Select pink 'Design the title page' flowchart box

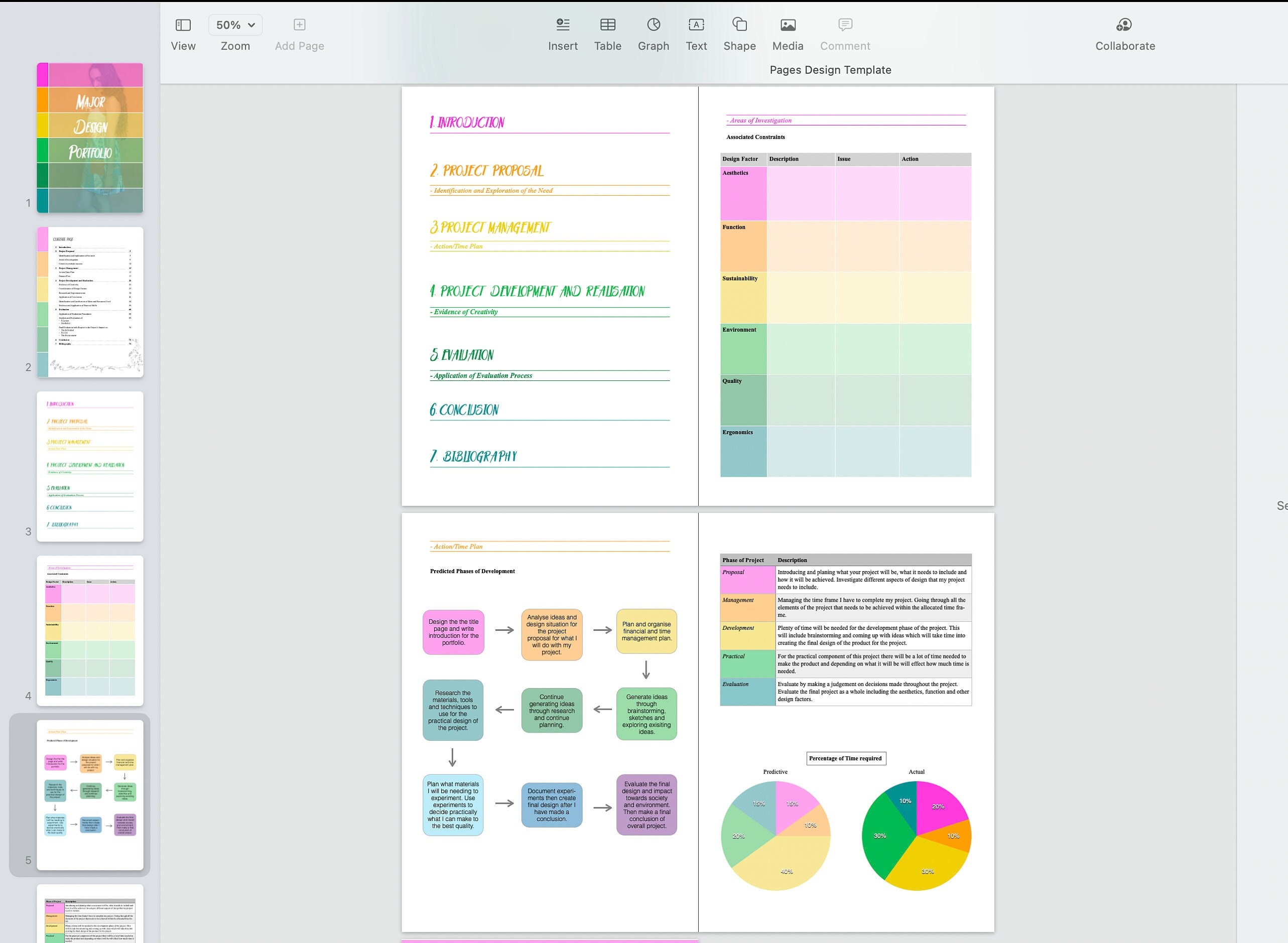click(453, 632)
